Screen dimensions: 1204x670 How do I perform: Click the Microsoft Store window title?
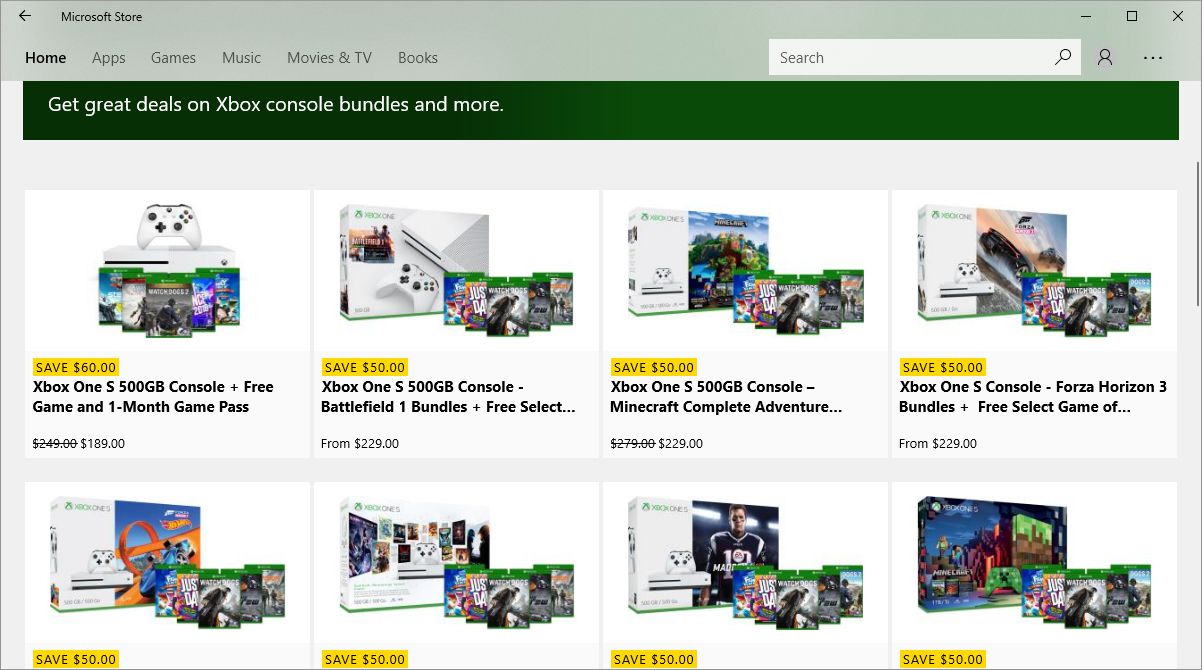coord(101,17)
